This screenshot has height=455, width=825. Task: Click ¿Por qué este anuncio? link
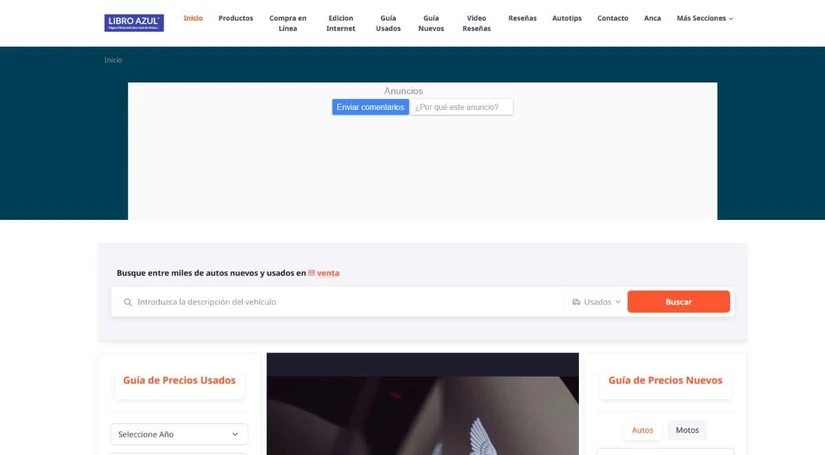coord(461,107)
